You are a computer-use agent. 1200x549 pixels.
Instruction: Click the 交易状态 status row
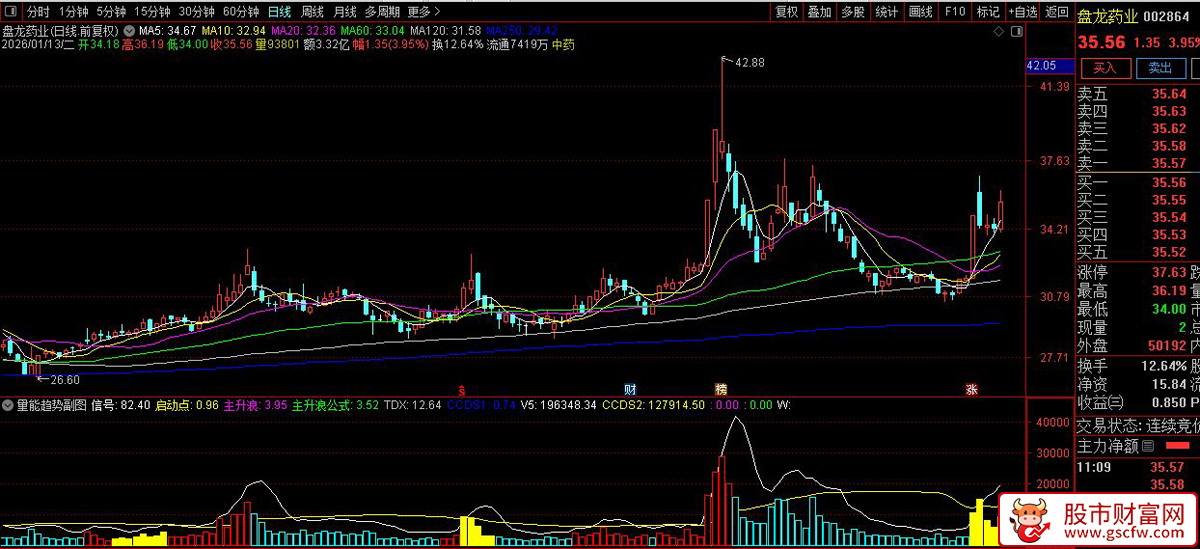click(x=1138, y=426)
